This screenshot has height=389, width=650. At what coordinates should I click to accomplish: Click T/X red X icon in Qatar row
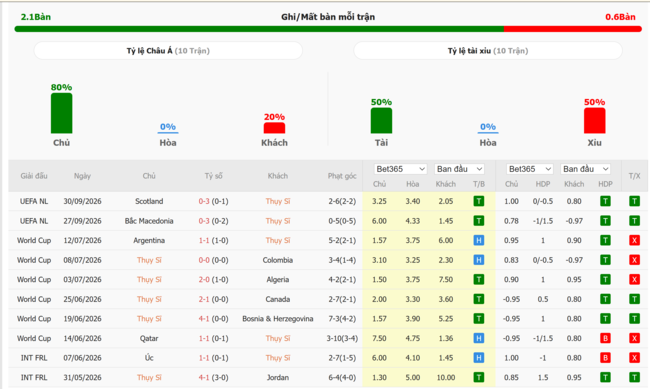click(x=634, y=338)
